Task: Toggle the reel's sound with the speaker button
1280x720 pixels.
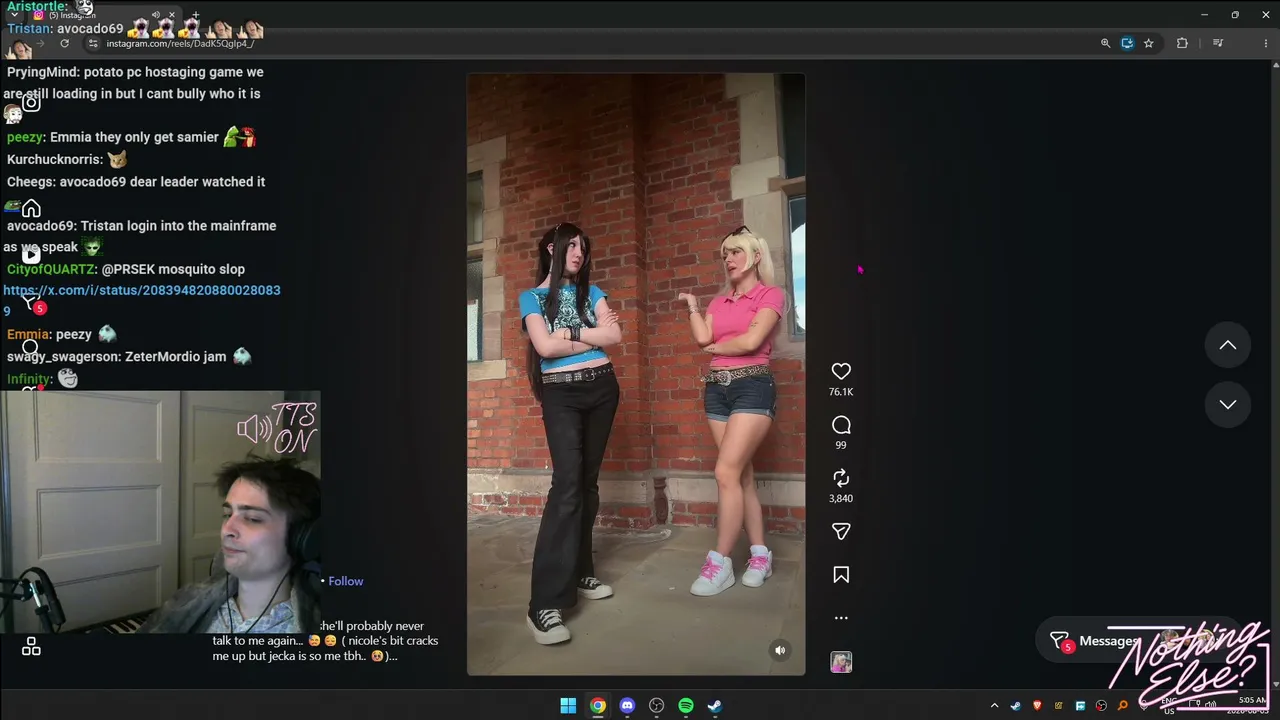Action: point(781,650)
